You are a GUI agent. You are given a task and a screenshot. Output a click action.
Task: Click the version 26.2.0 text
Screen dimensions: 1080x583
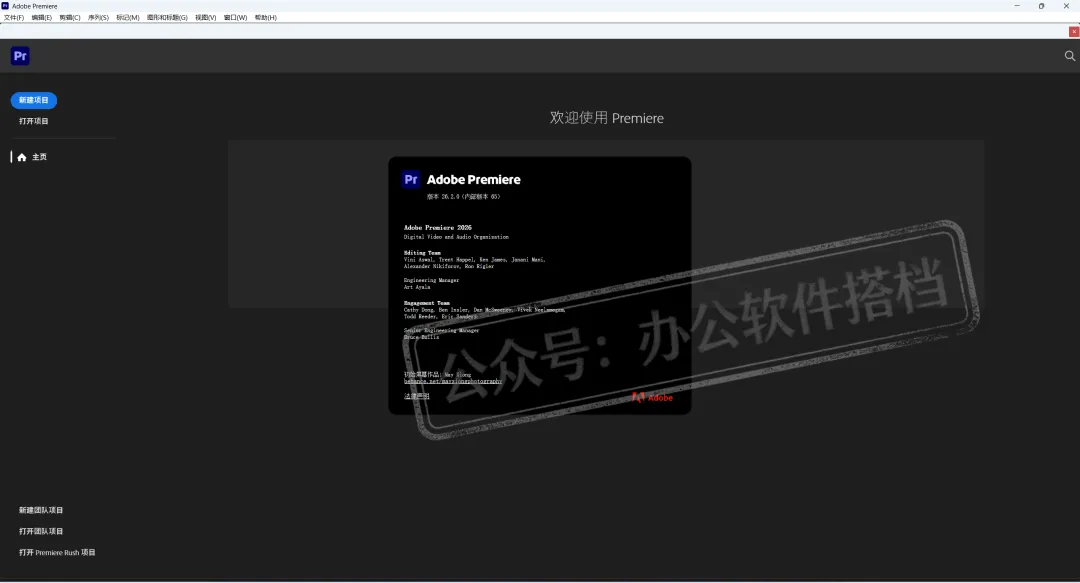(463, 196)
